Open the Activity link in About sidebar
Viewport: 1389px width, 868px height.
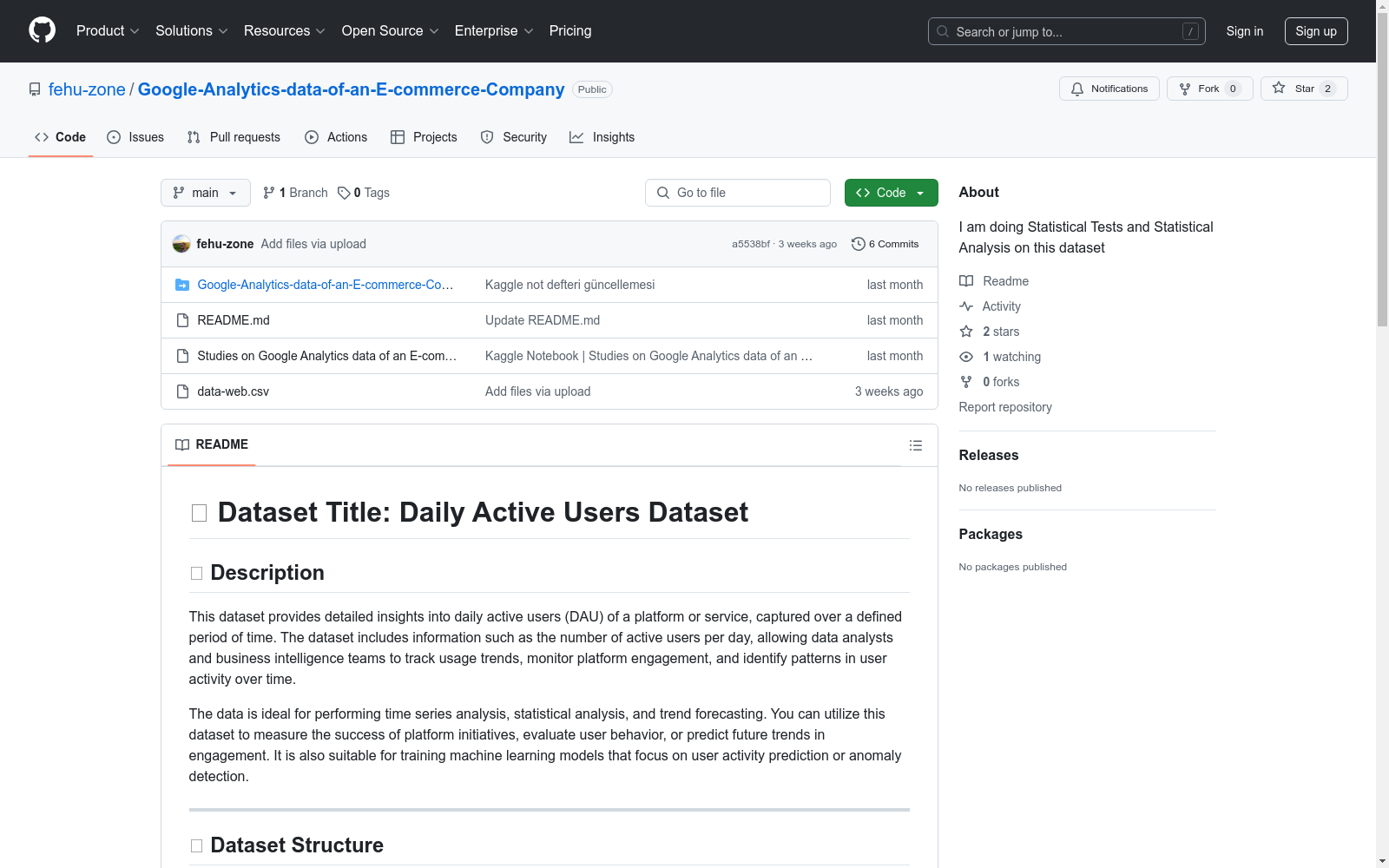click(991, 306)
